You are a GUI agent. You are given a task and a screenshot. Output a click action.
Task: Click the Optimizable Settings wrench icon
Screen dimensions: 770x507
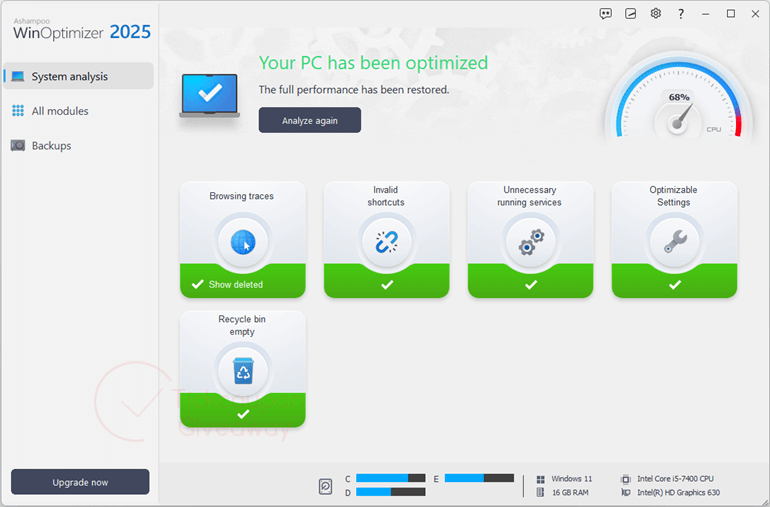(675, 242)
